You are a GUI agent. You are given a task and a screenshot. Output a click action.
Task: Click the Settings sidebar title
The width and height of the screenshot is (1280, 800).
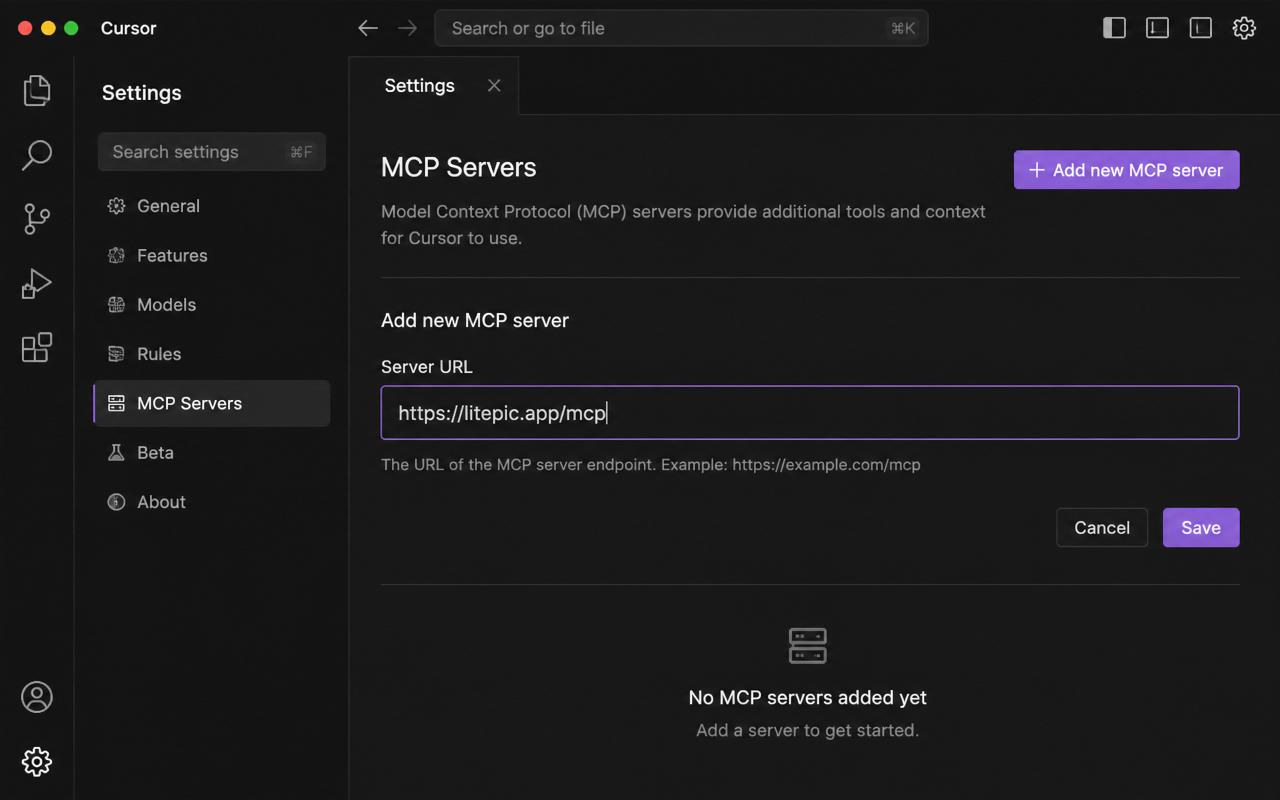pyautogui.click(x=142, y=93)
